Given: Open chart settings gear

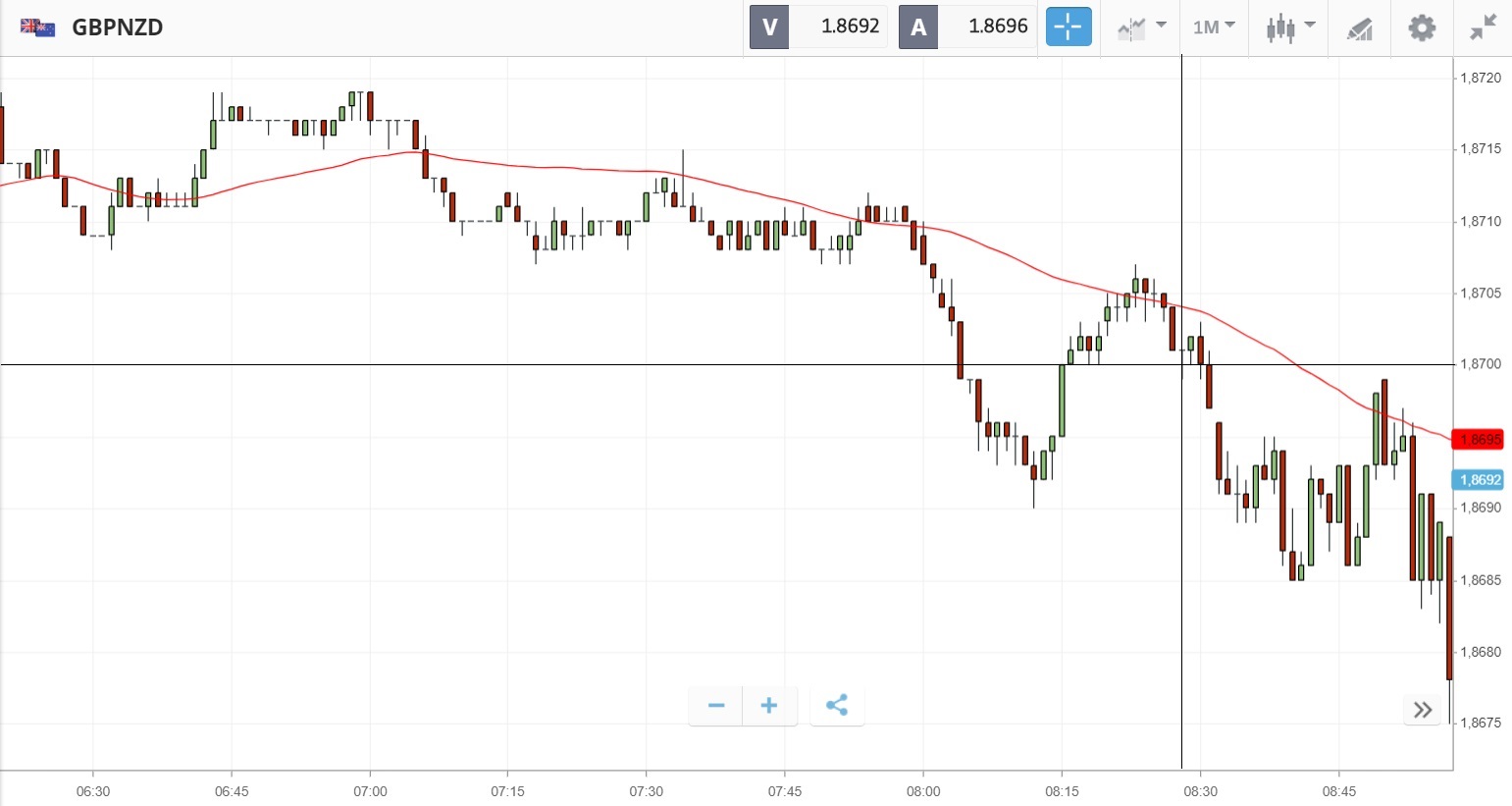Looking at the screenshot, I should point(1422,27).
